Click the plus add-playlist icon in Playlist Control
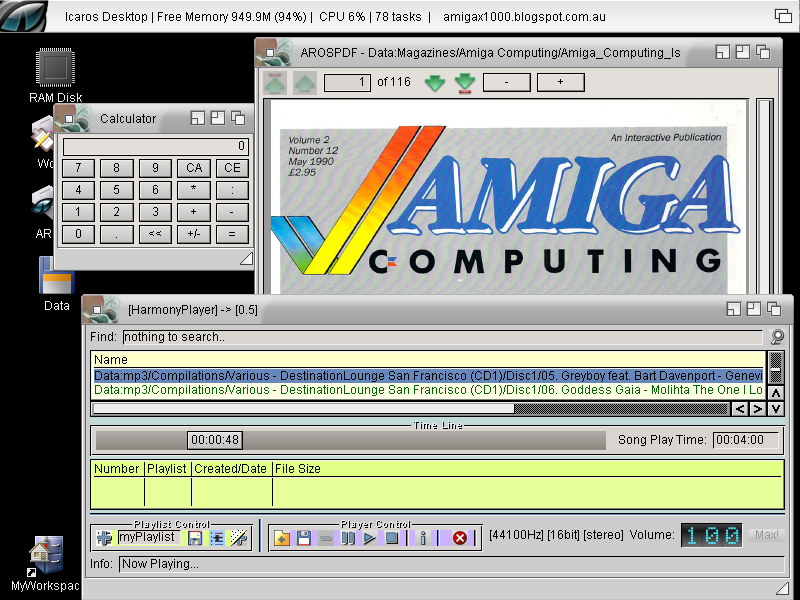Image resolution: width=800 pixels, height=600 pixels. 104,538
